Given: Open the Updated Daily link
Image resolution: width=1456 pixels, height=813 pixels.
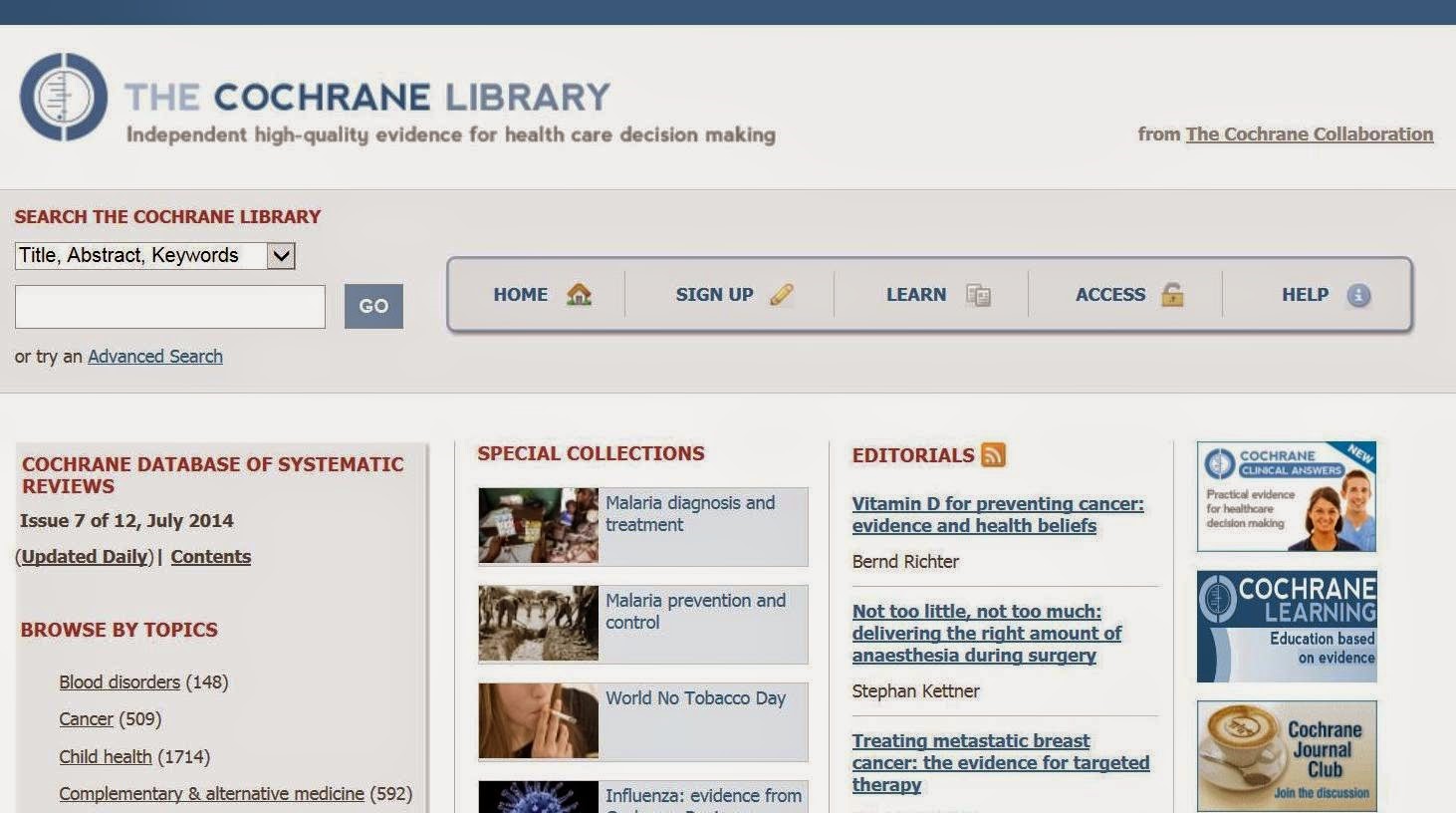Looking at the screenshot, I should [85, 556].
